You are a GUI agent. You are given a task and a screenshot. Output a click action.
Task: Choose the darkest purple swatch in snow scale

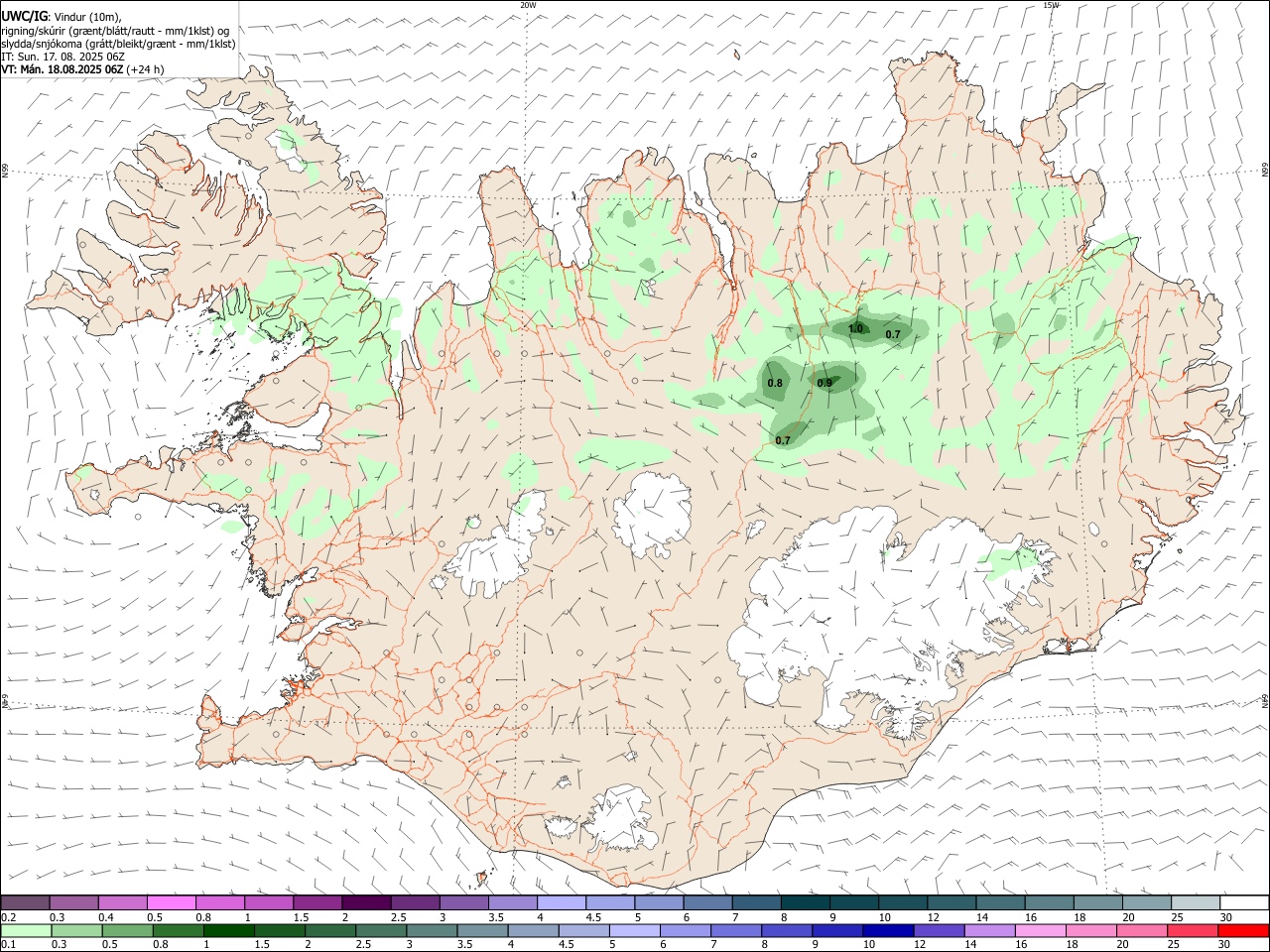tap(365, 902)
